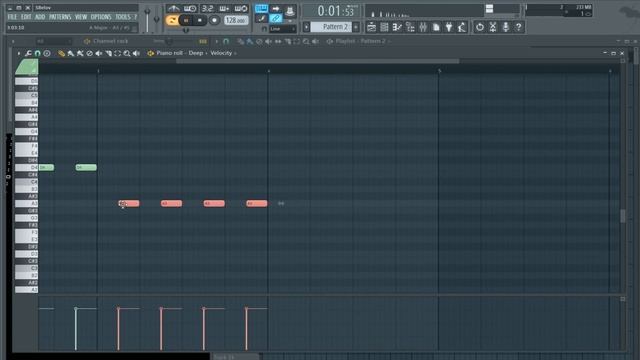This screenshot has width=640, height=360.
Task: Toggle the metronome
Action: [173, 9]
